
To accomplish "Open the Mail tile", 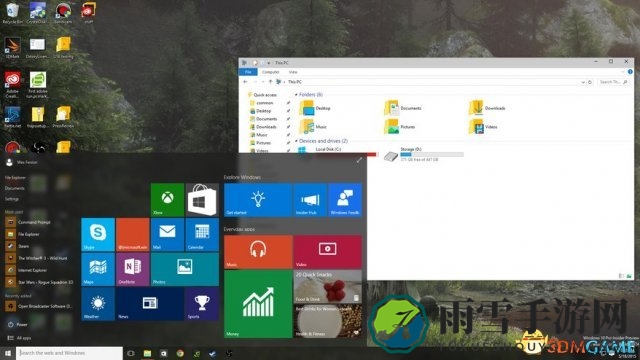I will pos(167,234).
